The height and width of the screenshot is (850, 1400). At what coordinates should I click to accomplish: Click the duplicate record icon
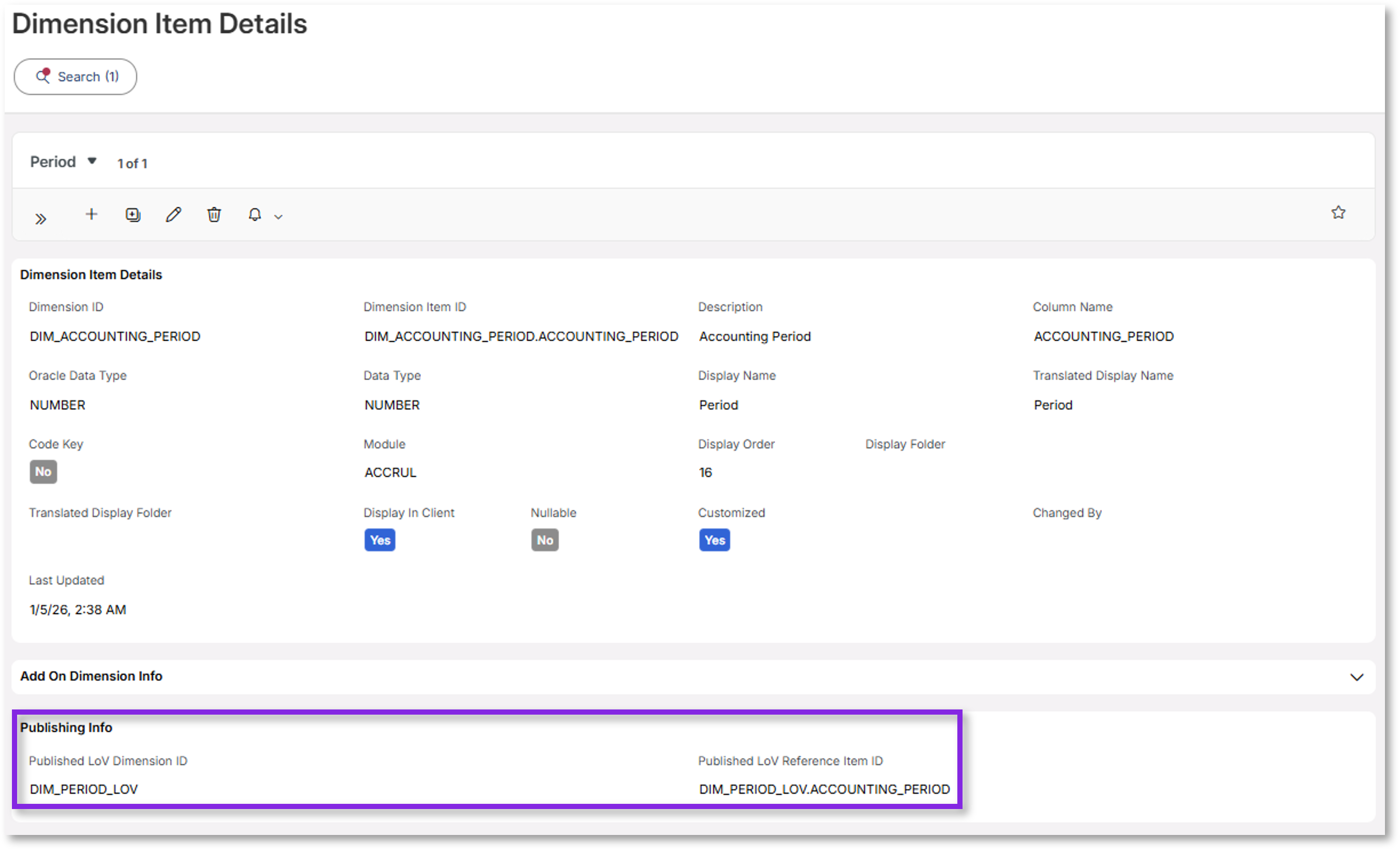[x=133, y=215]
